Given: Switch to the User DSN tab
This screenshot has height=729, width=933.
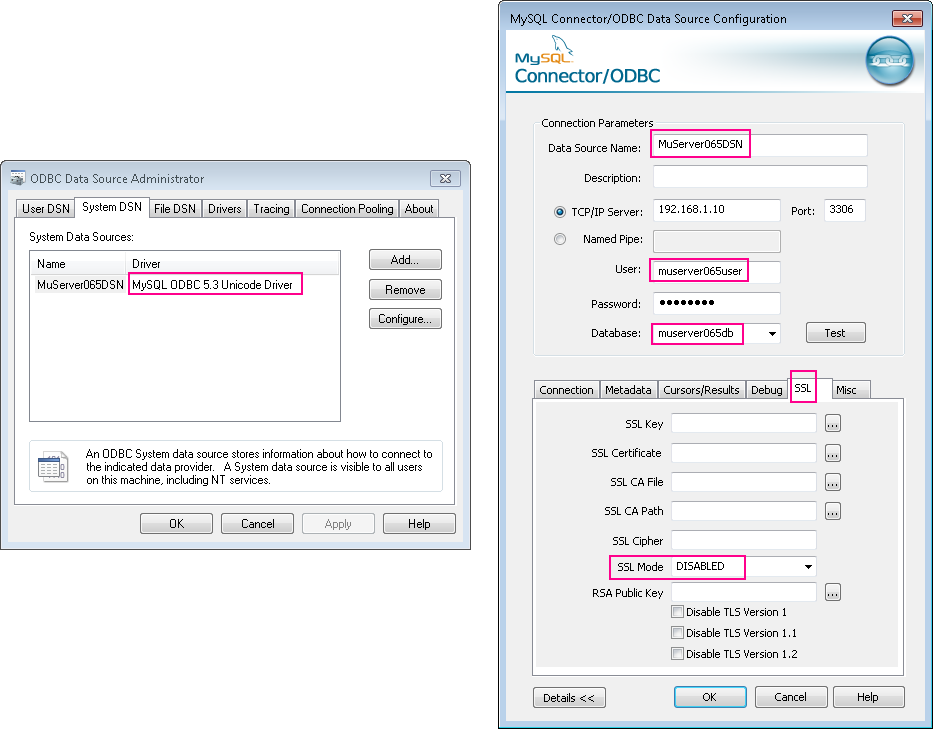Looking at the screenshot, I should pos(46,209).
